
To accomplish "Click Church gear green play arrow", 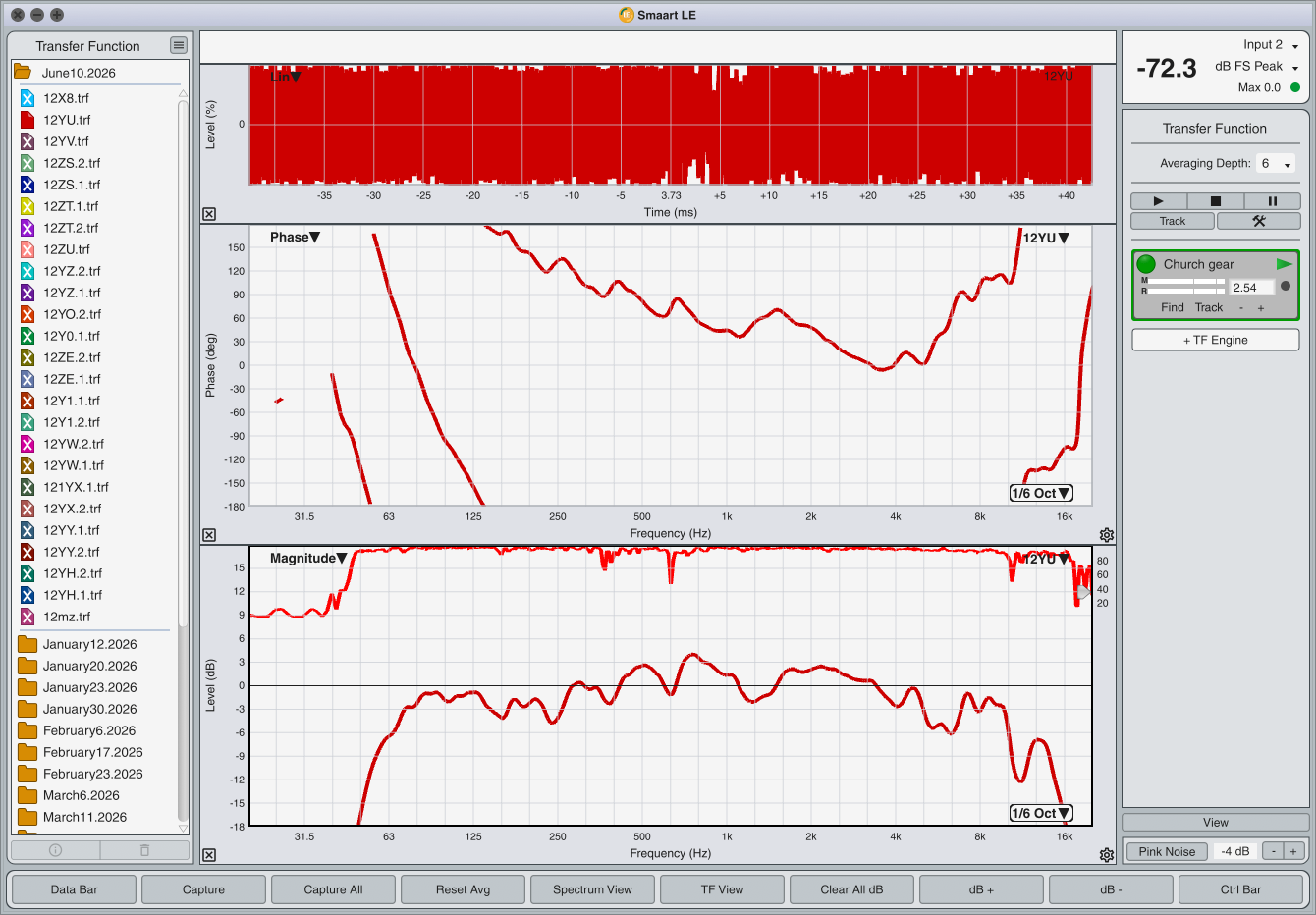I will (x=1285, y=264).
